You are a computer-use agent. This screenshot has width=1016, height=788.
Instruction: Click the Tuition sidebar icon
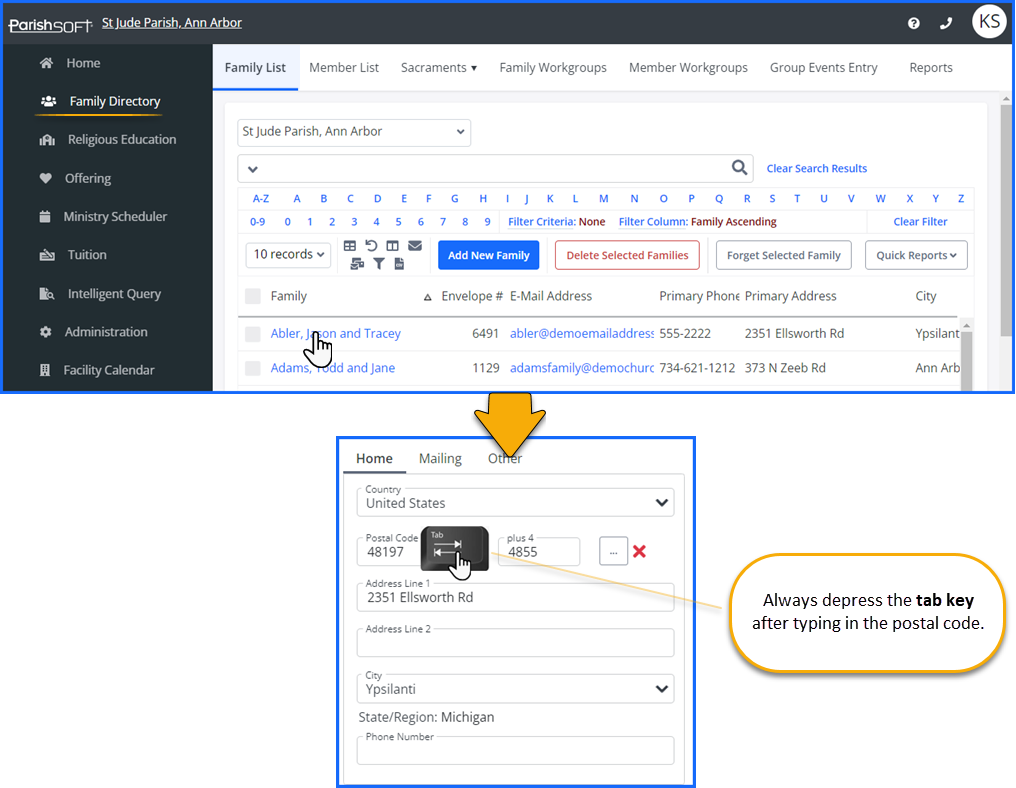47,255
